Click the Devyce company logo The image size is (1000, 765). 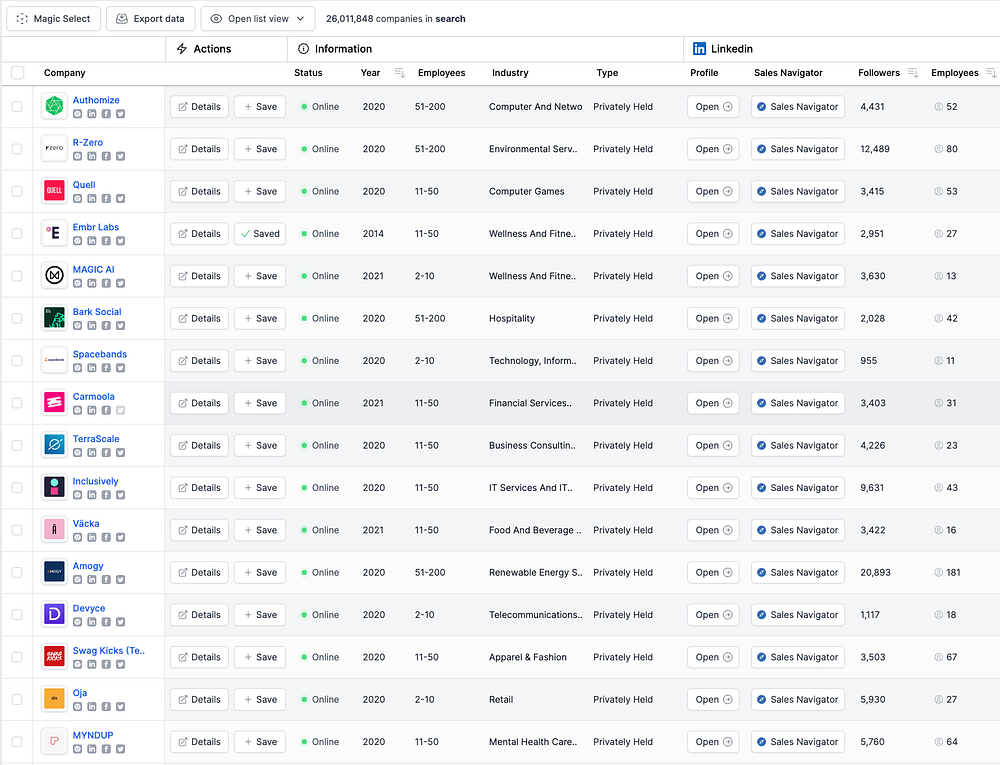(x=54, y=615)
